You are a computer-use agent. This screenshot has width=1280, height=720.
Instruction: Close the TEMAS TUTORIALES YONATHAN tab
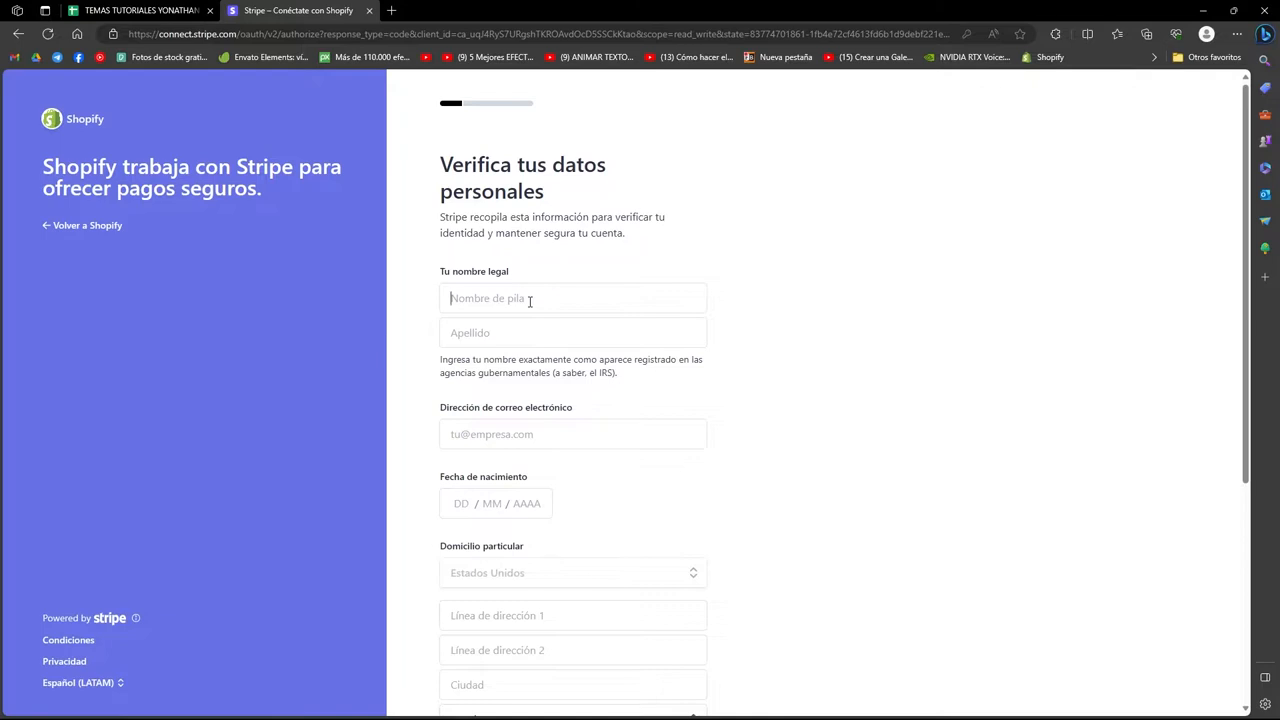click(x=210, y=10)
